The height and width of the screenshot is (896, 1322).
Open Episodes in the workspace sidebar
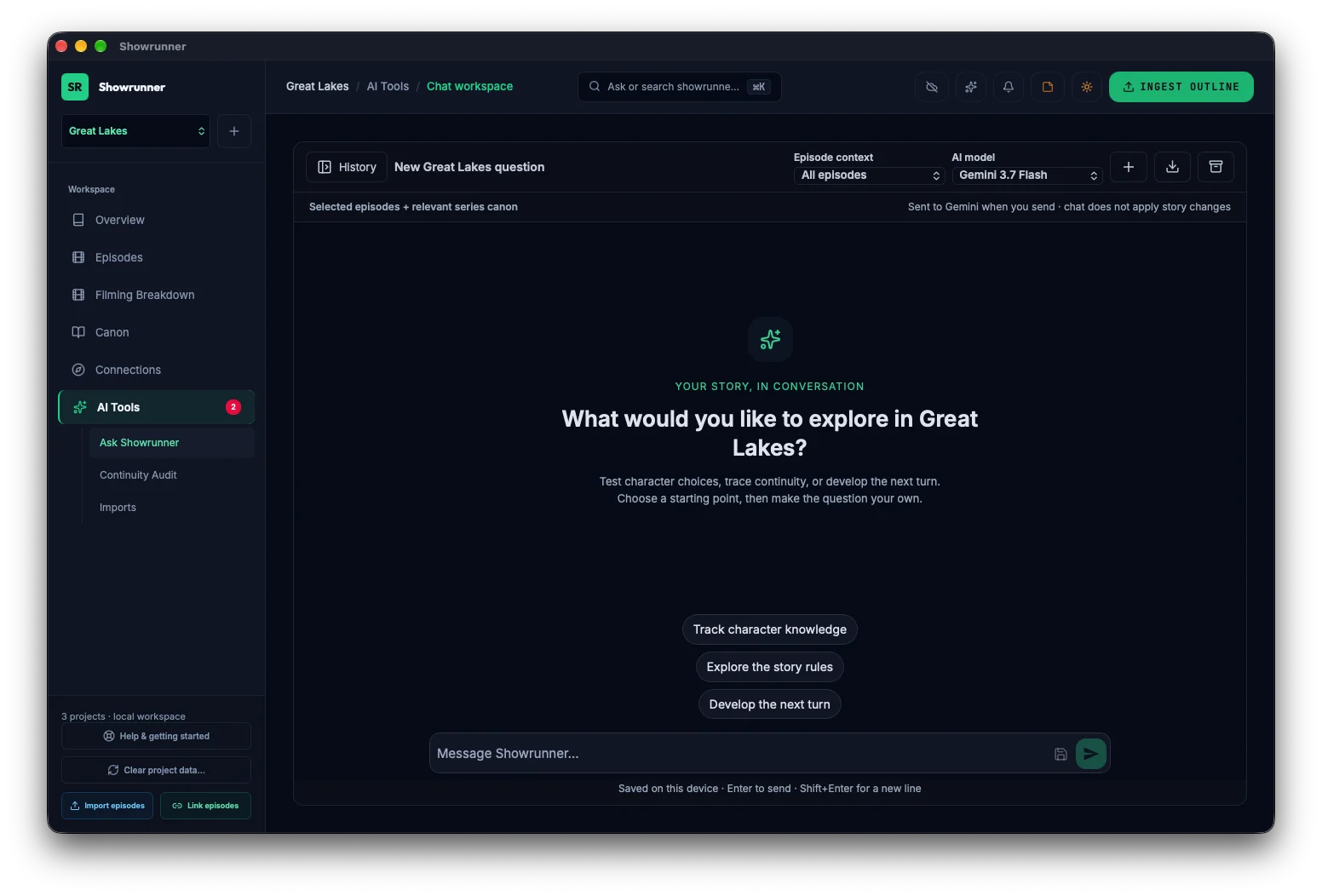tap(157, 257)
